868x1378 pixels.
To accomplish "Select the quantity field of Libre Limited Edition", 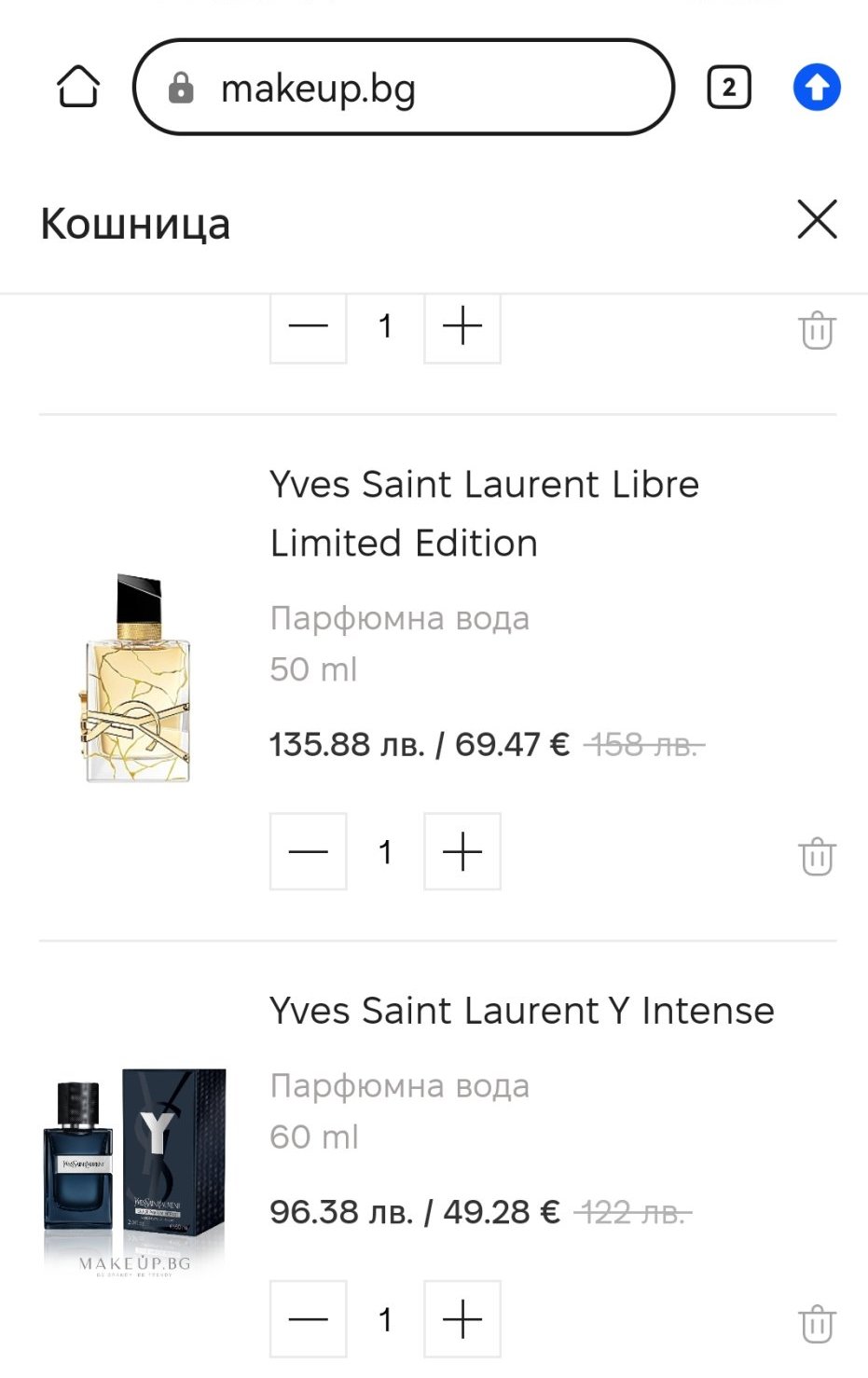I will point(385,851).
